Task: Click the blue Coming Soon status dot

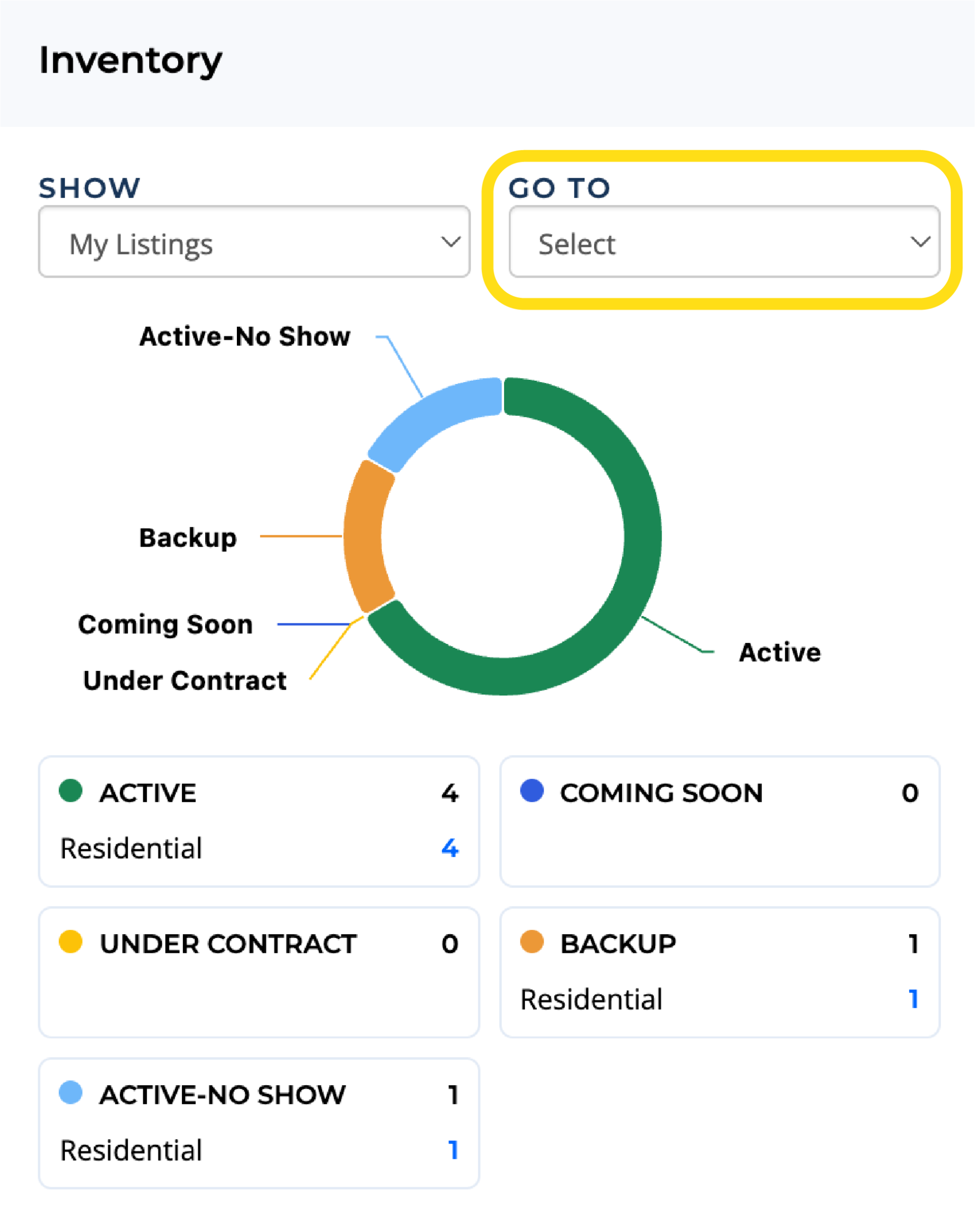Action: tap(532, 790)
